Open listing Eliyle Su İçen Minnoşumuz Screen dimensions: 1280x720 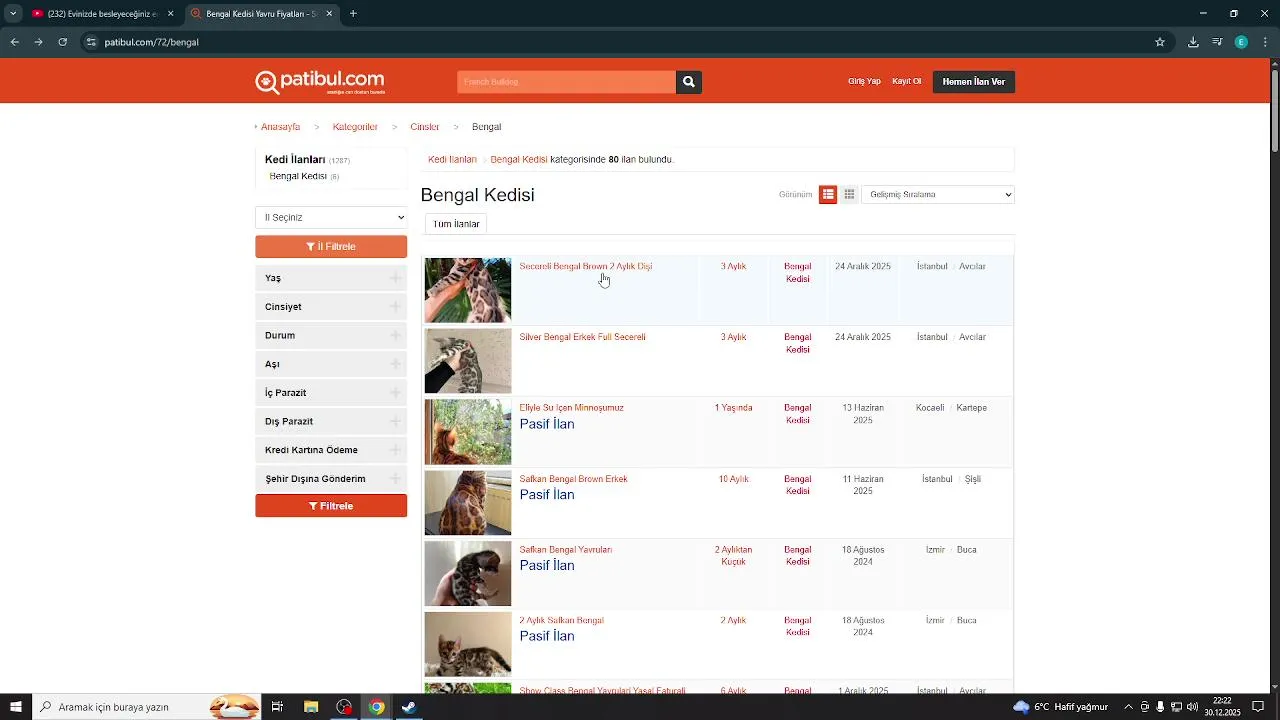571,408
